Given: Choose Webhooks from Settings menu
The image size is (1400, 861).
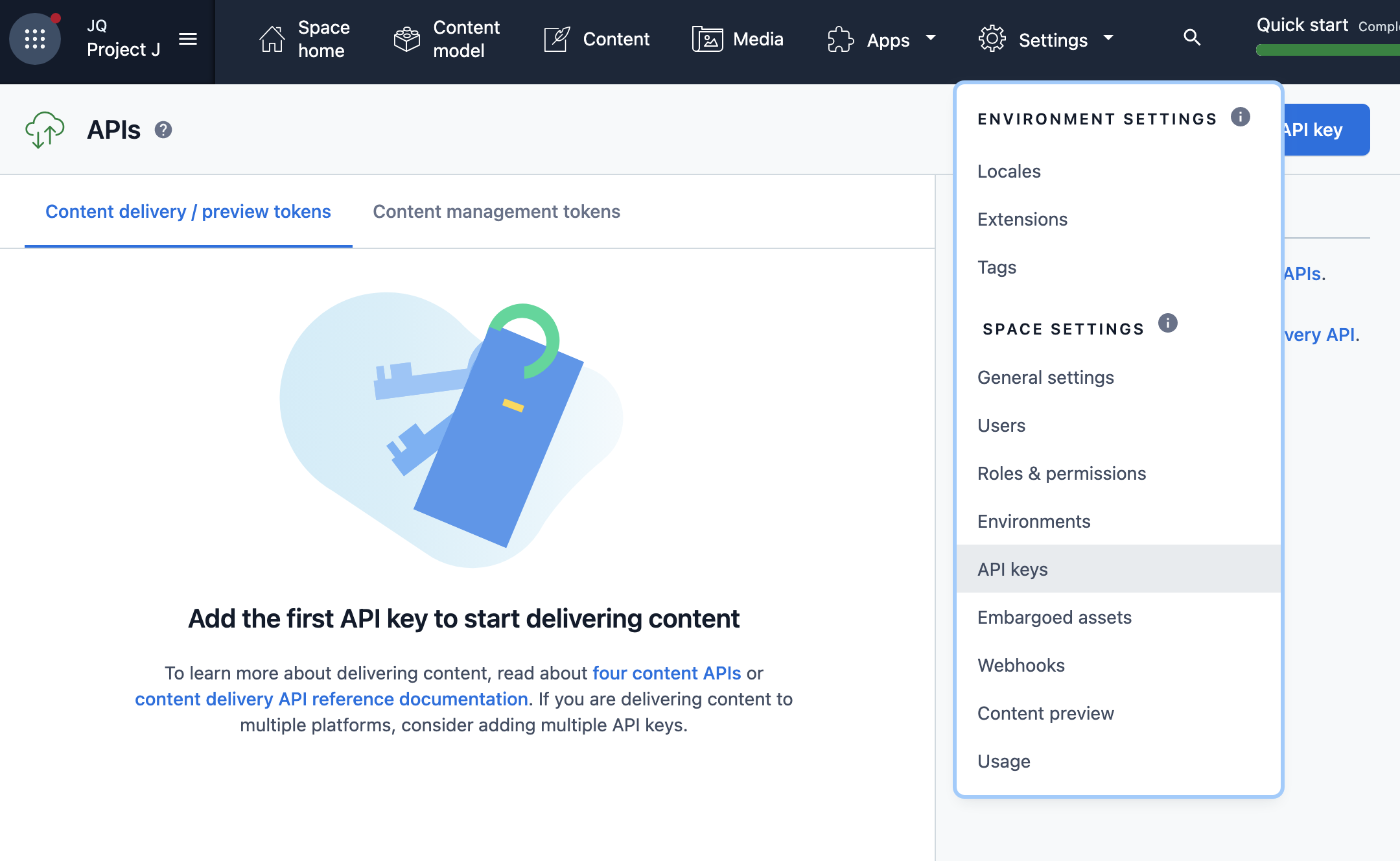Looking at the screenshot, I should (1021, 665).
